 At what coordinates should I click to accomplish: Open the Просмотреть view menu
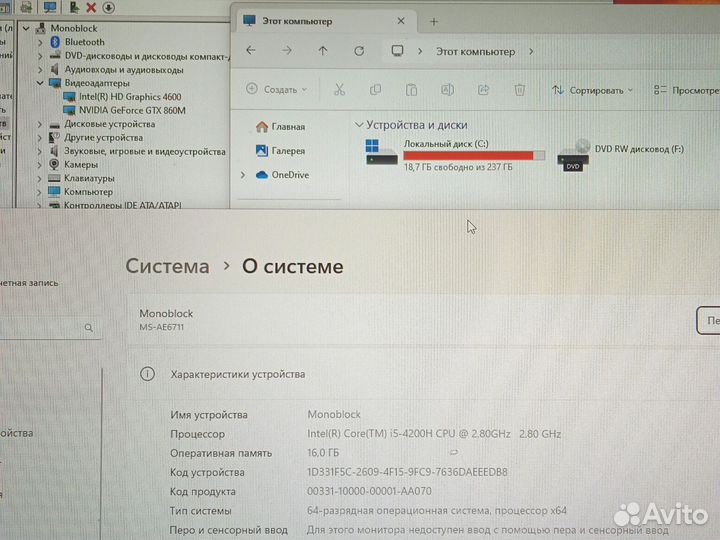[x=686, y=90]
